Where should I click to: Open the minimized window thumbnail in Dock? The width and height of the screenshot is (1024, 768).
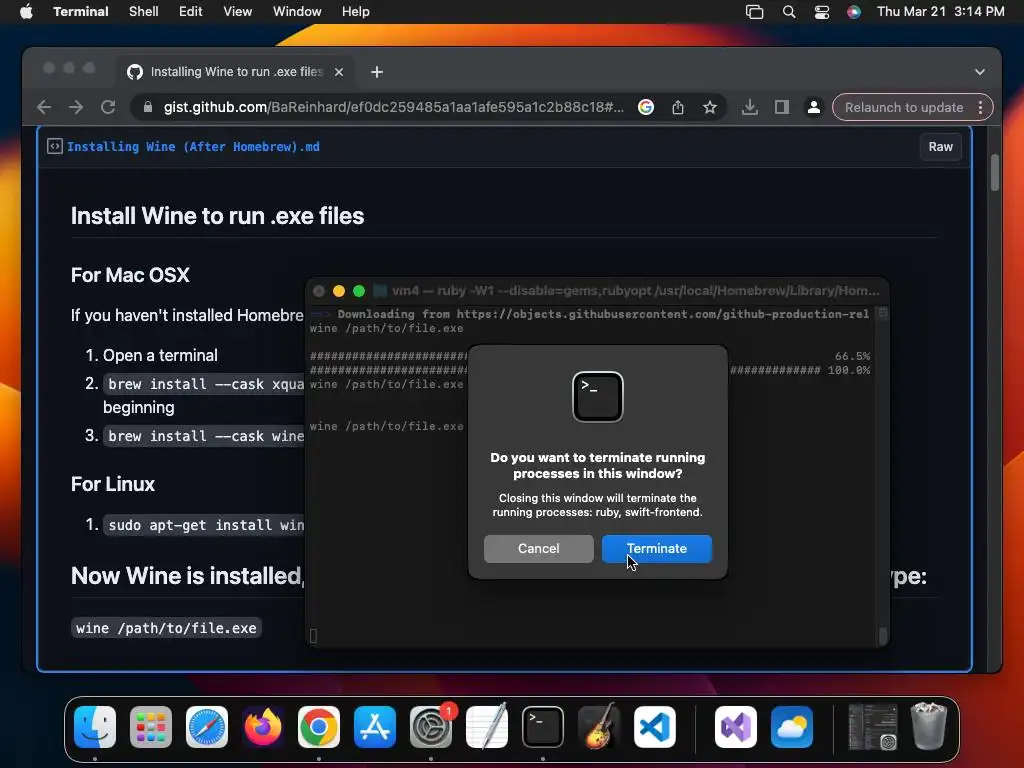tap(872, 727)
